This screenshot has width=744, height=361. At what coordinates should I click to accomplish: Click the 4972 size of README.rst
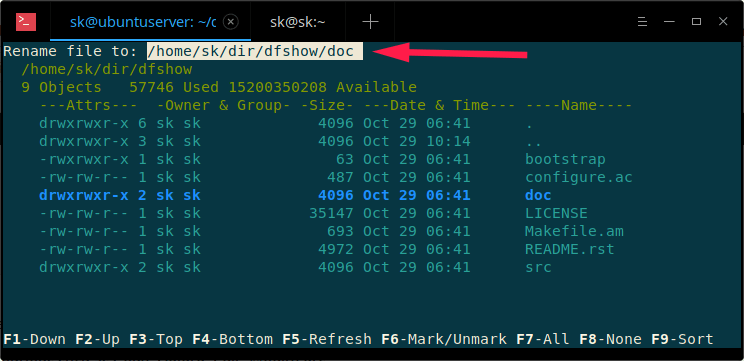[336, 250]
